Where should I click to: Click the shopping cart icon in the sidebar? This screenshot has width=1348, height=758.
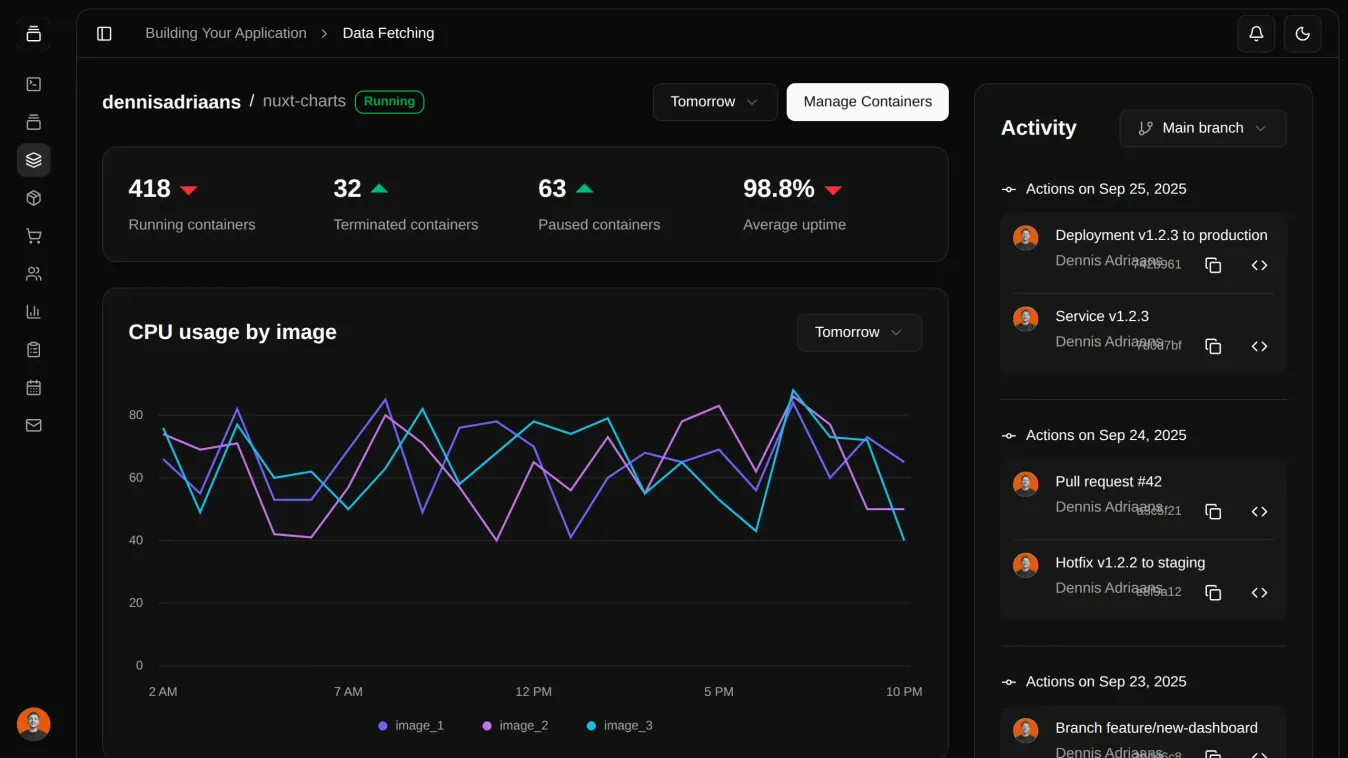pyautogui.click(x=33, y=235)
